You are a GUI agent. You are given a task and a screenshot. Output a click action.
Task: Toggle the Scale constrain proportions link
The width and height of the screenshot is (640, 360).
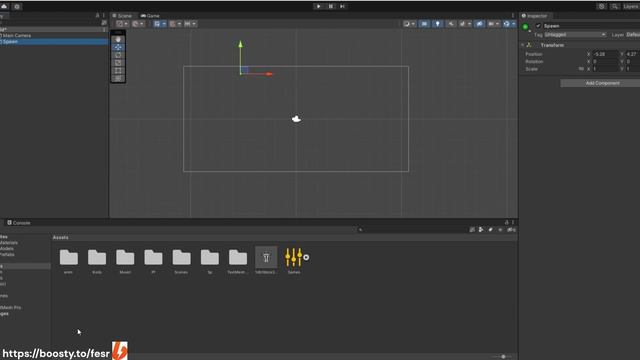[x=581, y=69]
